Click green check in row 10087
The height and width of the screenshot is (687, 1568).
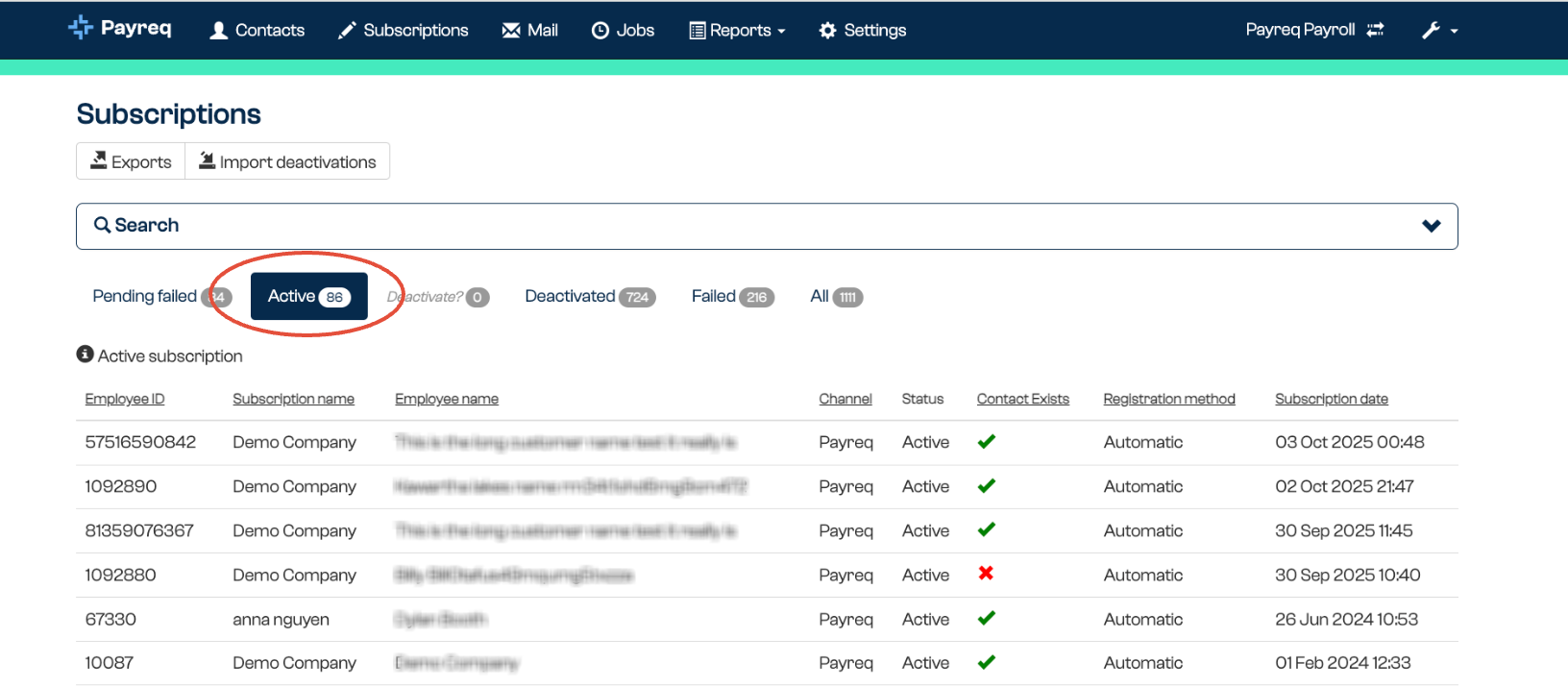click(987, 662)
